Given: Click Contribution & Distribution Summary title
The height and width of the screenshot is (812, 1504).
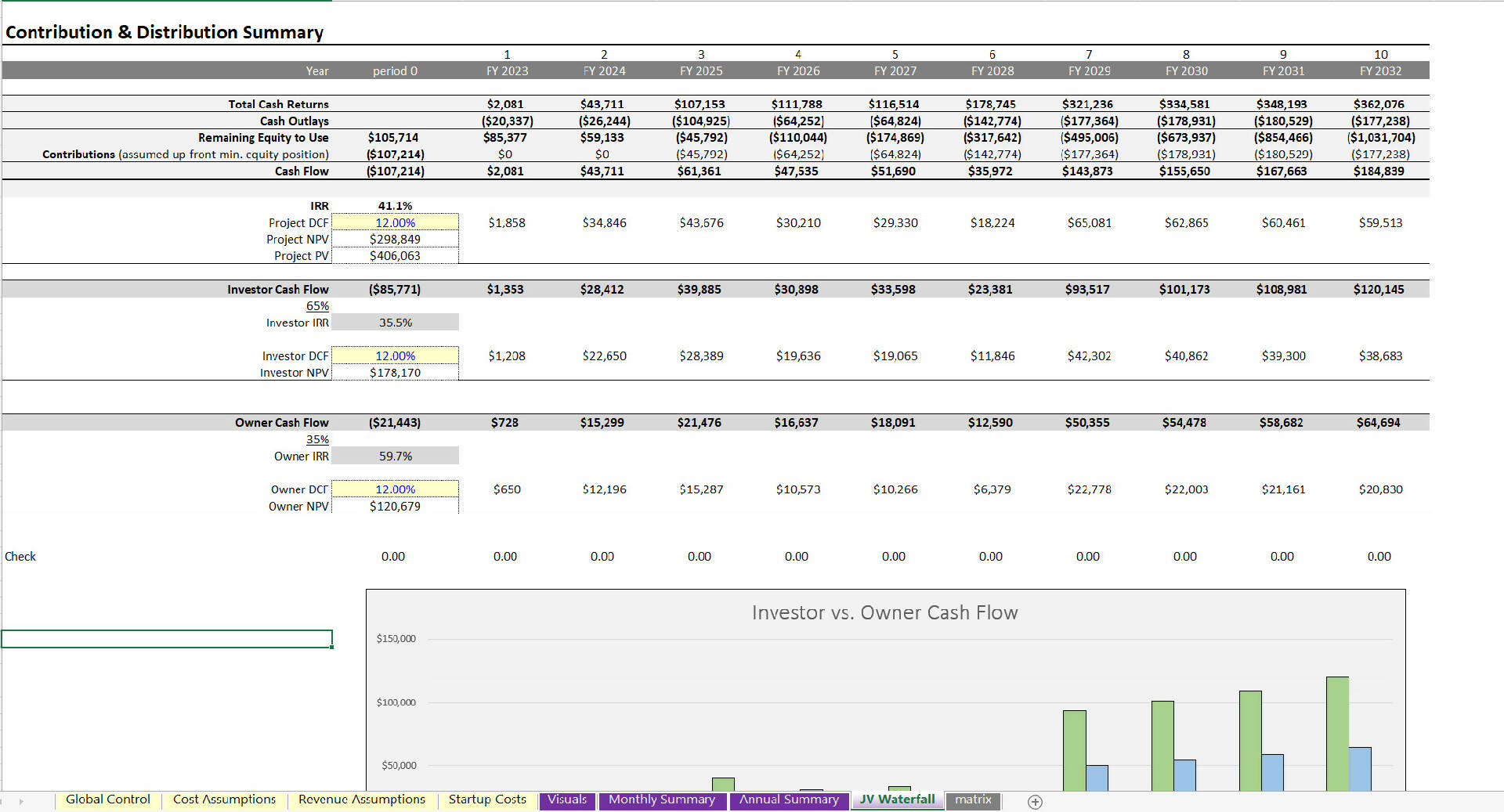Looking at the screenshot, I should 164,32.
